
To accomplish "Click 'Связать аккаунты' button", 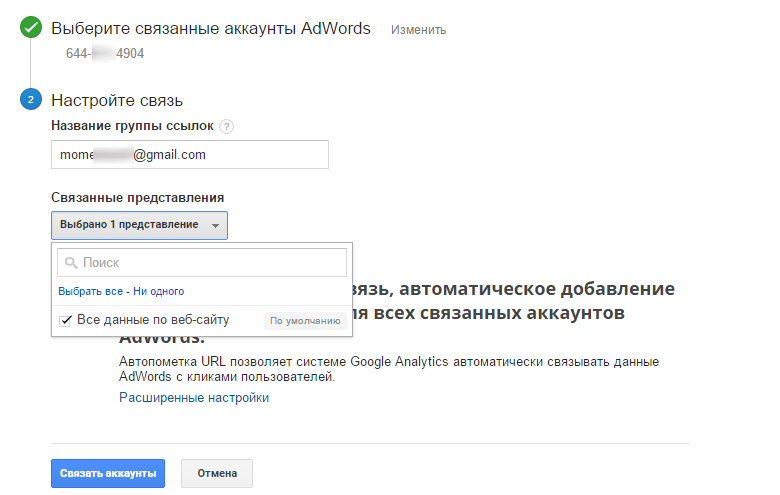I will click(x=108, y=473).
